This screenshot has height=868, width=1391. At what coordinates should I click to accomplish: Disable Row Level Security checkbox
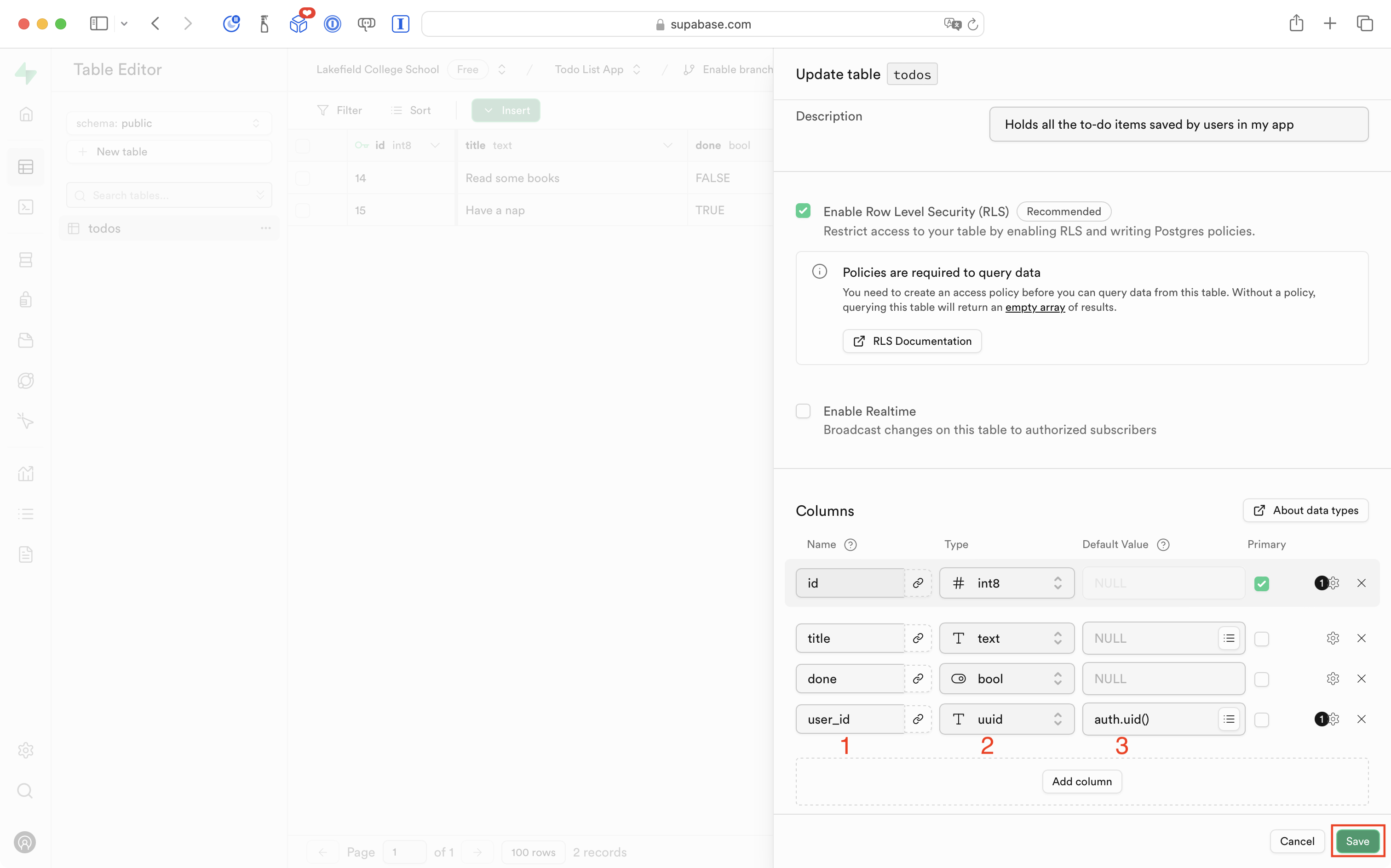pyautogui.click(x=803, y=211)
